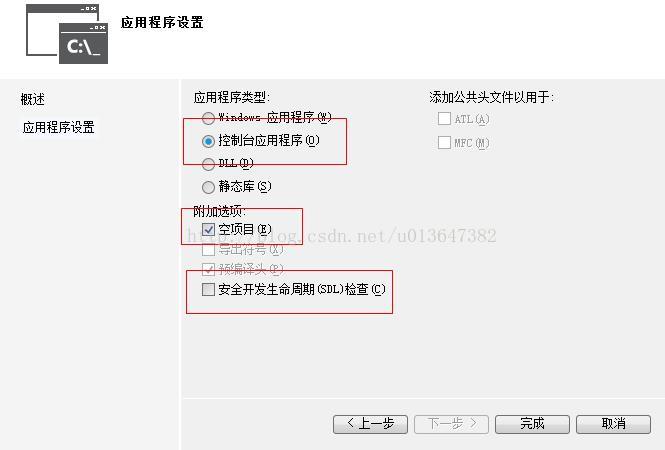Click the 应用程序设置 header title

[x=162, y=22]
